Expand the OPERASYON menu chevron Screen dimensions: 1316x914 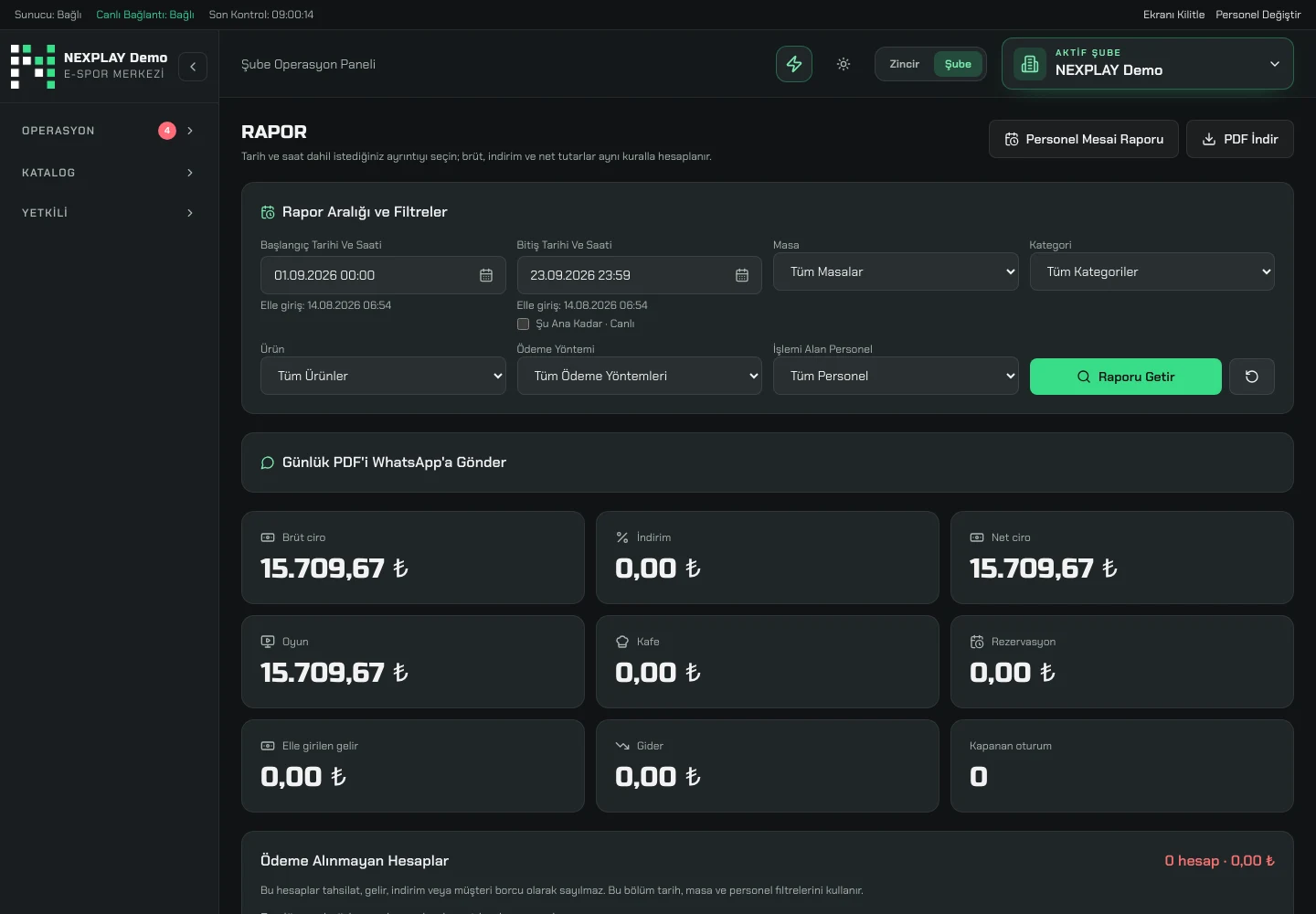[x=190, y=131]
